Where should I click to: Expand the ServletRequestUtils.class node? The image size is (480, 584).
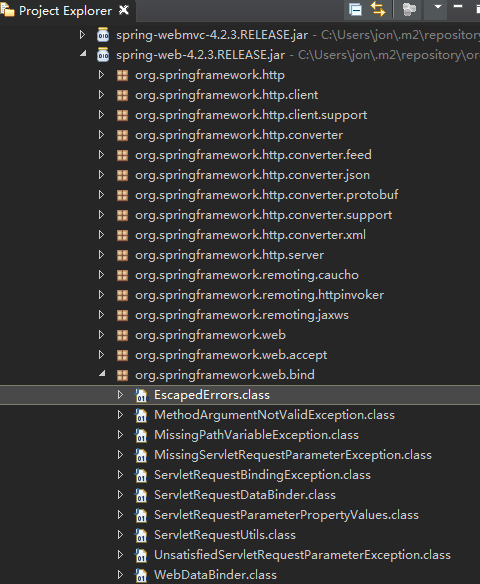[x=120, y=535]
